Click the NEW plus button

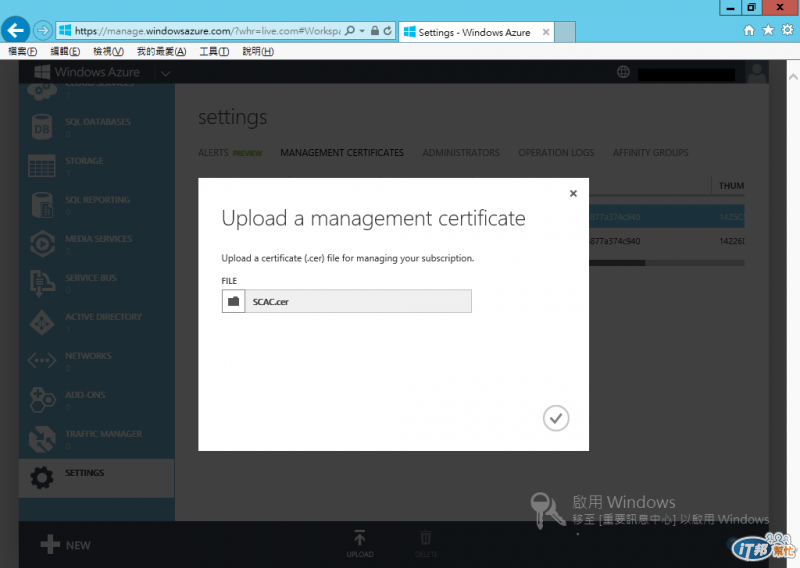coord(66,545)
